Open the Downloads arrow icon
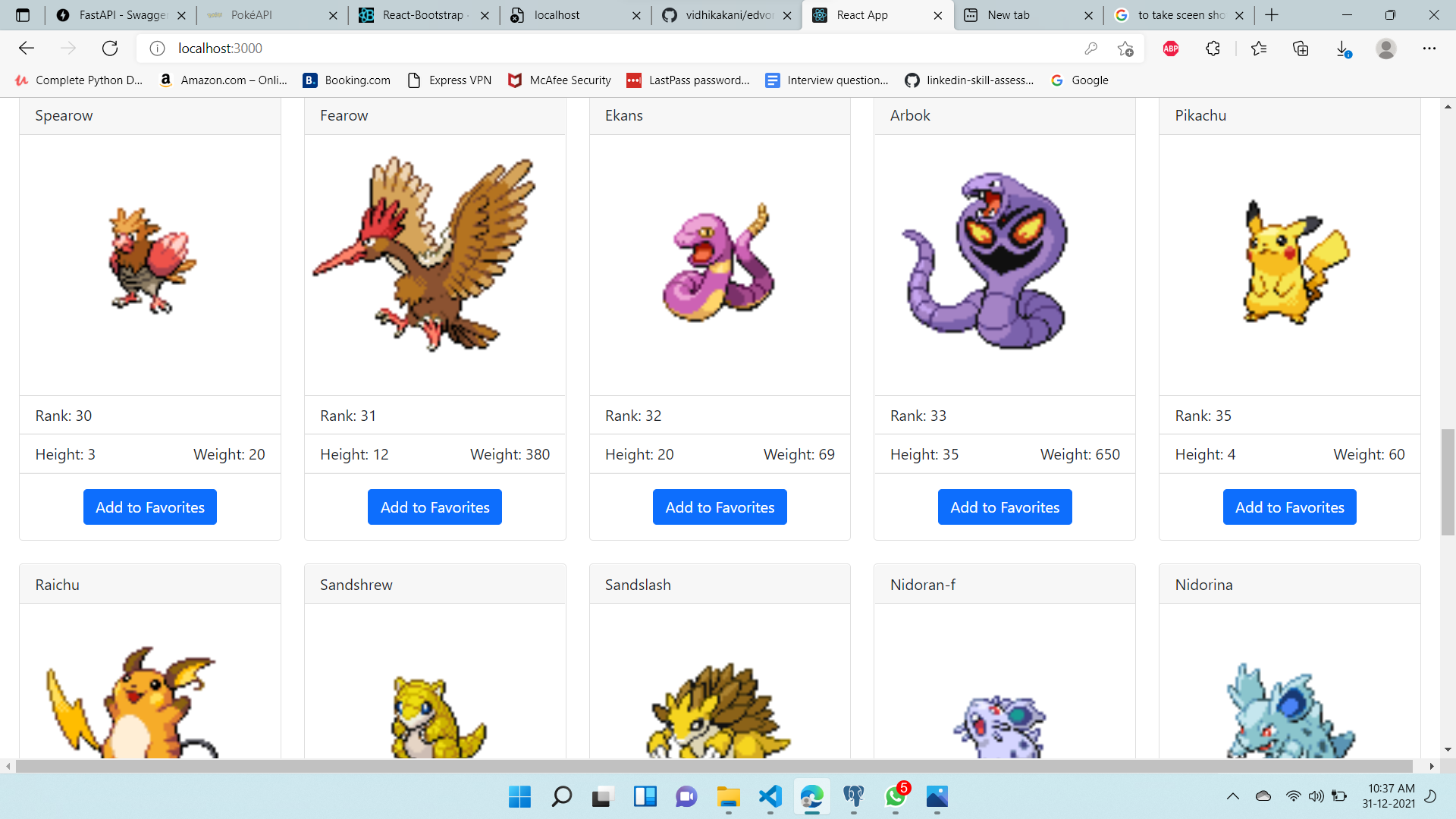The image size is (1456, 819). 1342,49
